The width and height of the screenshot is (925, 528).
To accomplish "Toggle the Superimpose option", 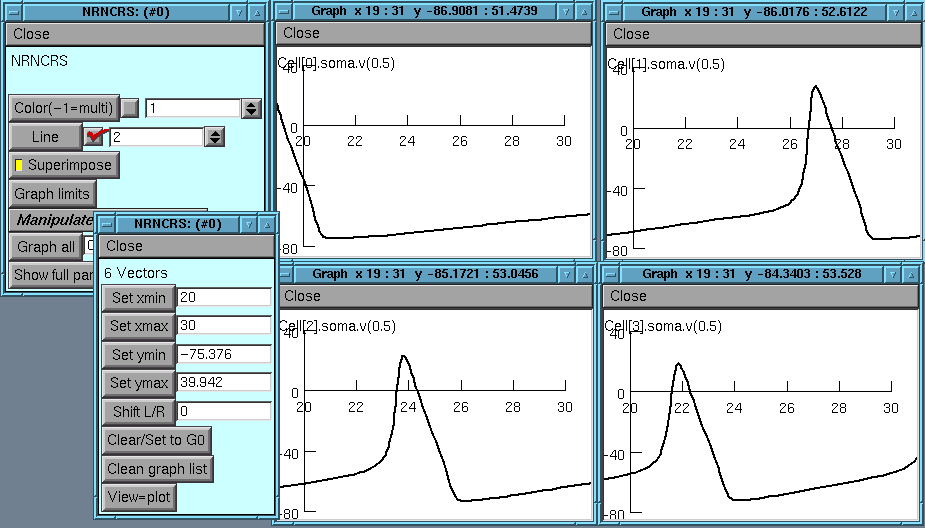I will (x=63, y=165).
